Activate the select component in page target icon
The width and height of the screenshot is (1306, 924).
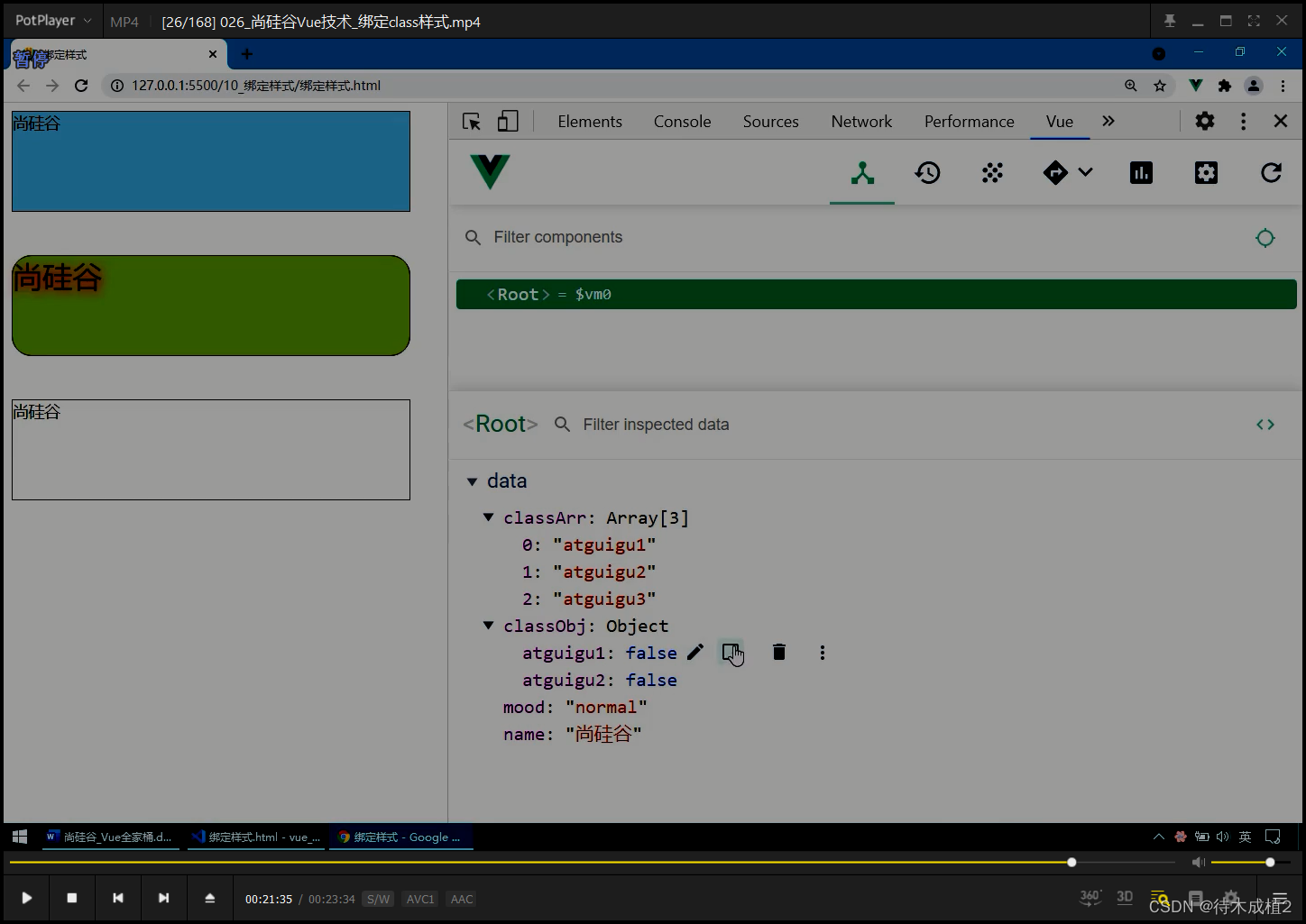tap(1265, 238)
